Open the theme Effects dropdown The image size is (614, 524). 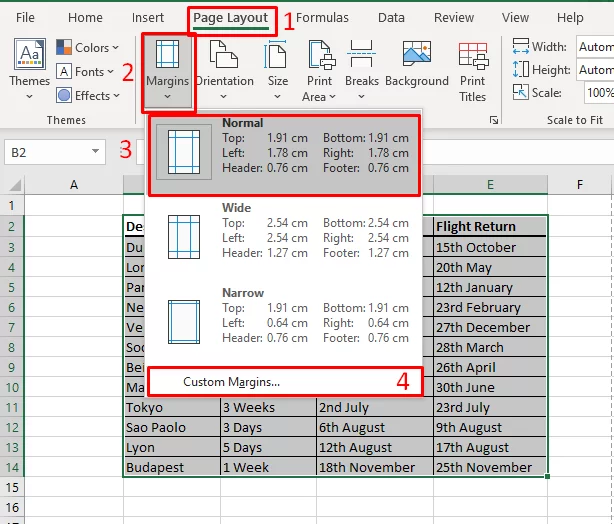(x=87, y=96)
